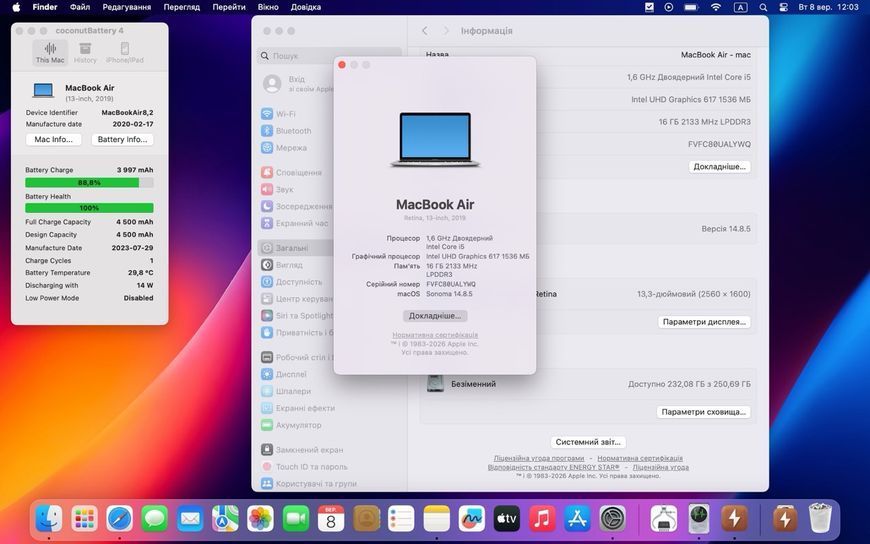Launch Apple TV from the Dock
Screen dimensions: 870x544
(x=507, y=520)
